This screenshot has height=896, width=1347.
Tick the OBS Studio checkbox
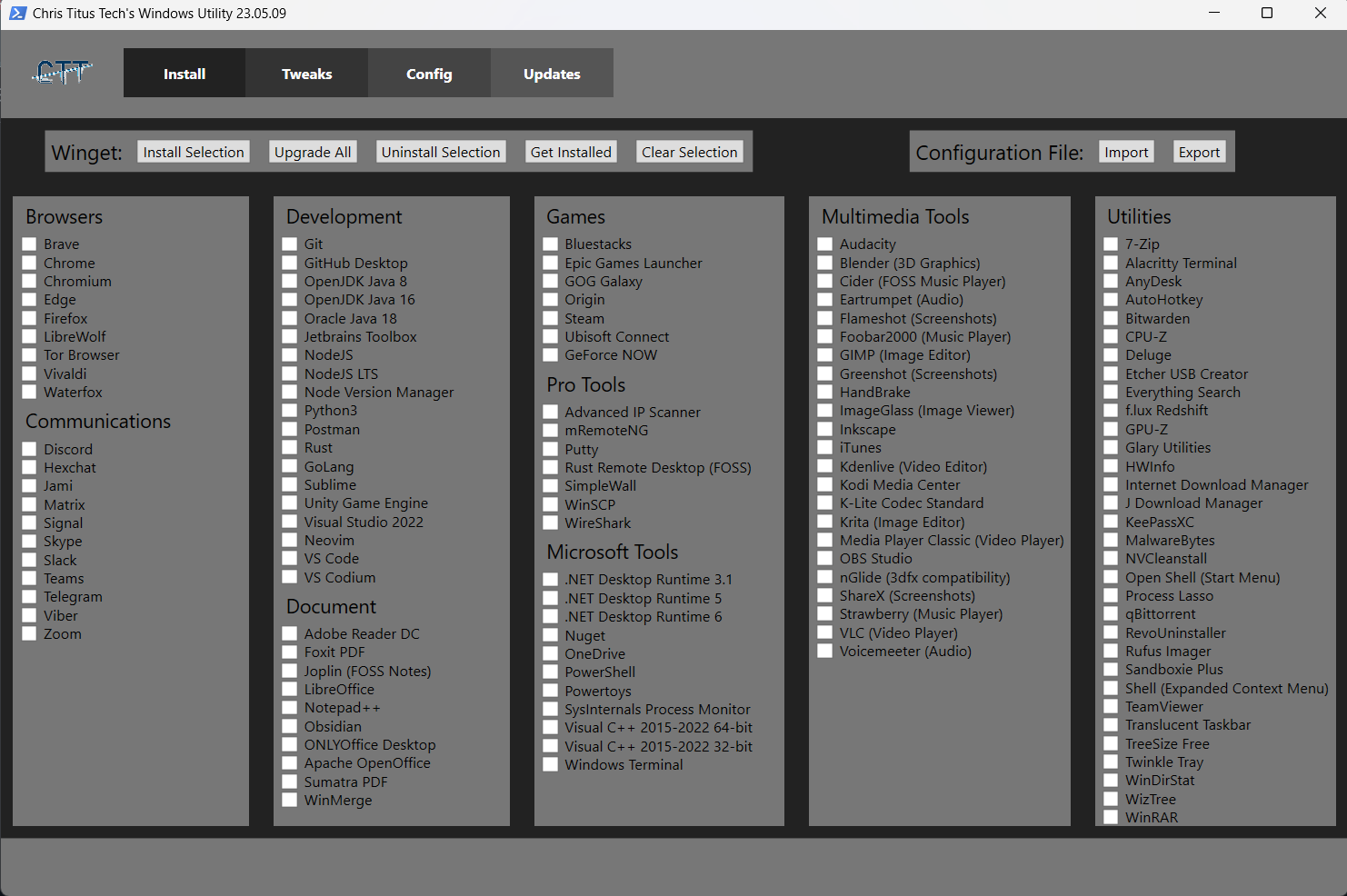(825, 559)
